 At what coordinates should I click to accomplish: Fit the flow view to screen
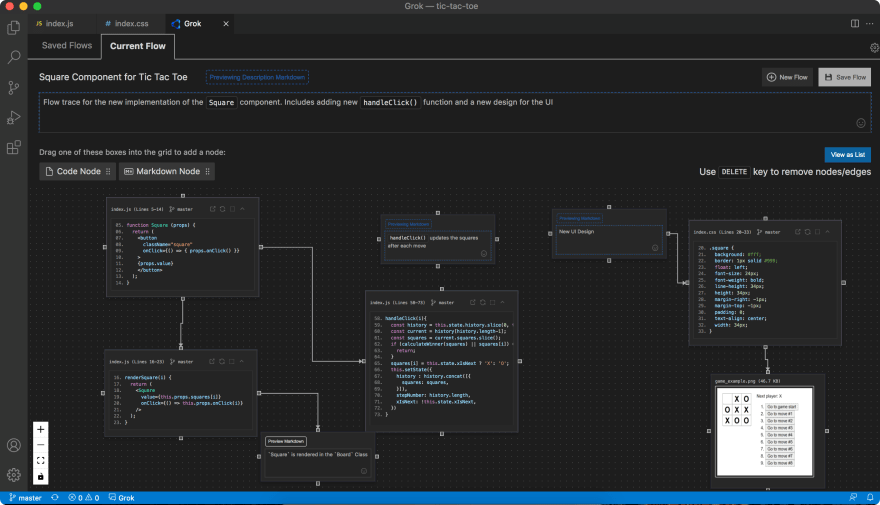[40, 461]
